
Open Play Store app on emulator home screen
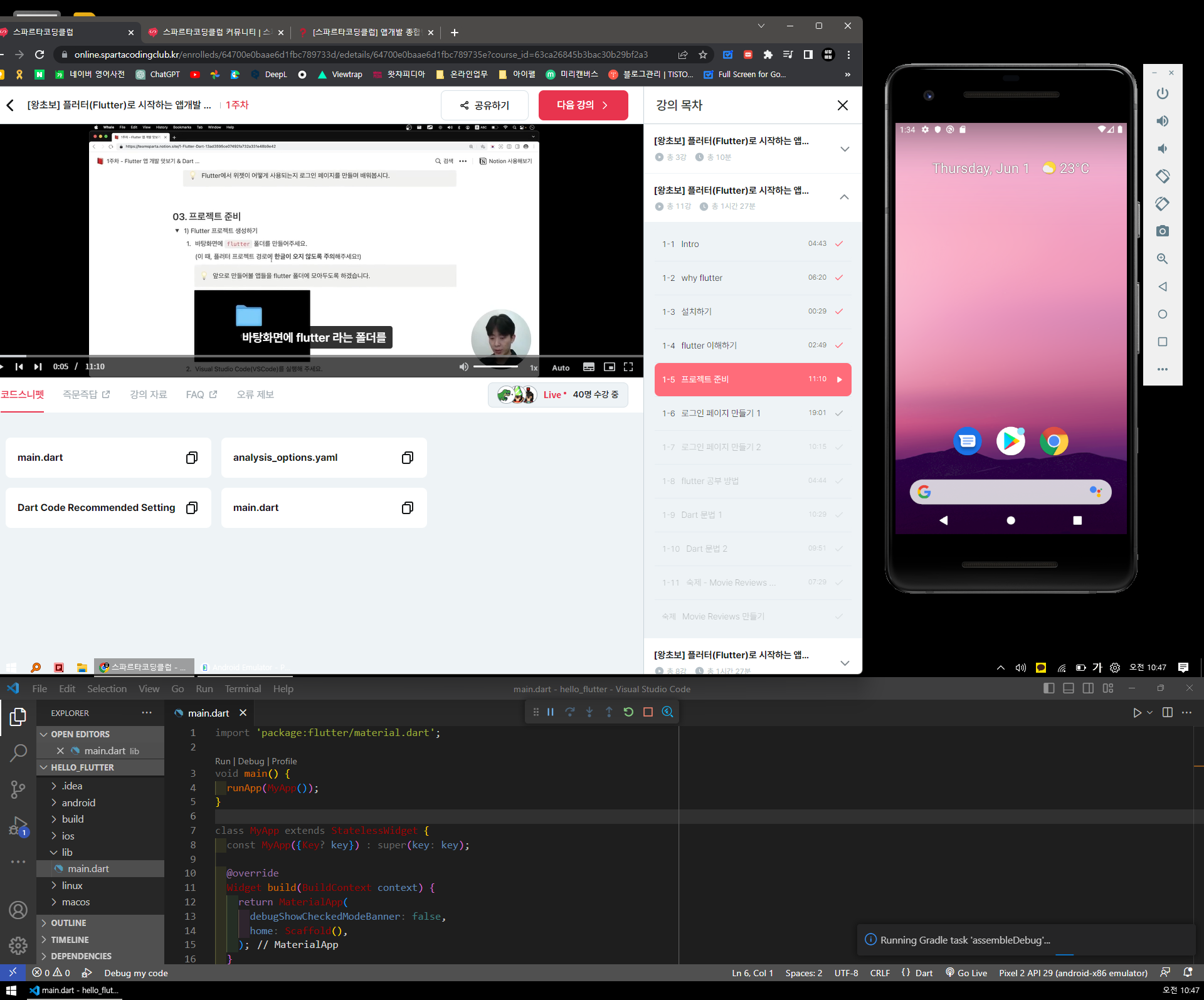[1011, 441]
